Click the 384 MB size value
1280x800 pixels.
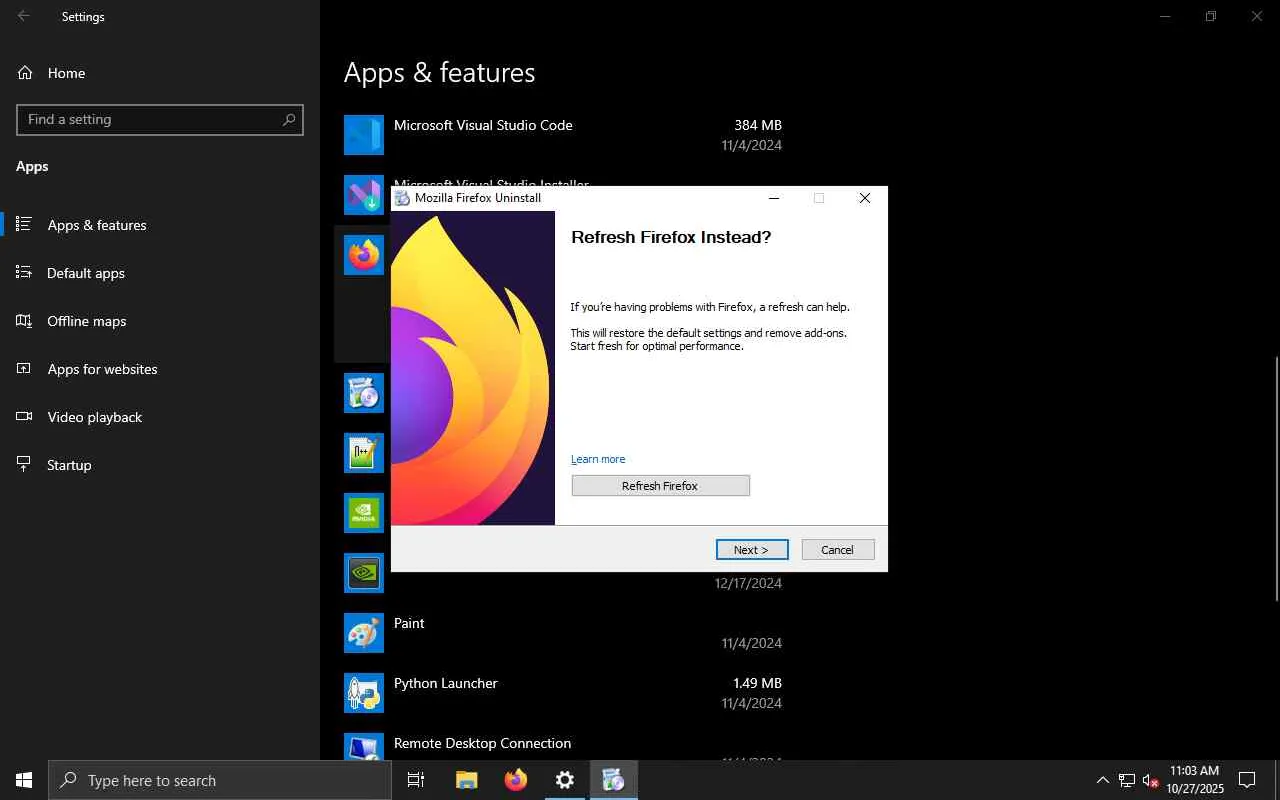[758, 125]
